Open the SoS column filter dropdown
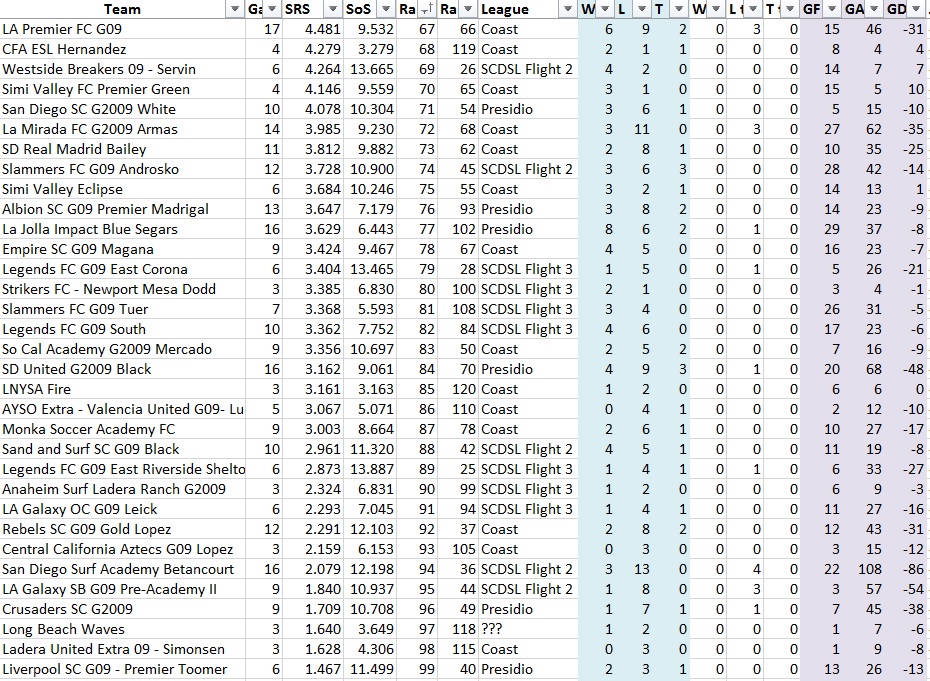This screenshot has width=930, height=681. pyautogui.click(x=384, y=9)
